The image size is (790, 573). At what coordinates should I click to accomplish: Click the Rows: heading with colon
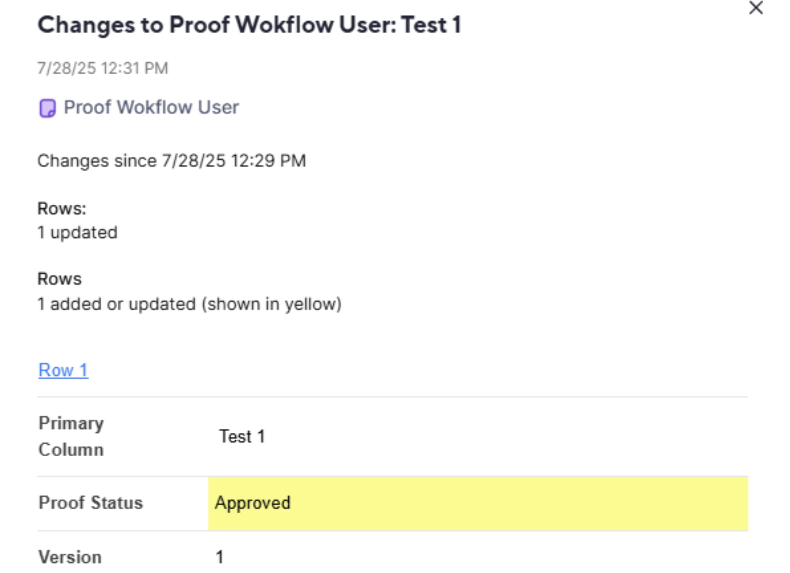click(61, 208)
